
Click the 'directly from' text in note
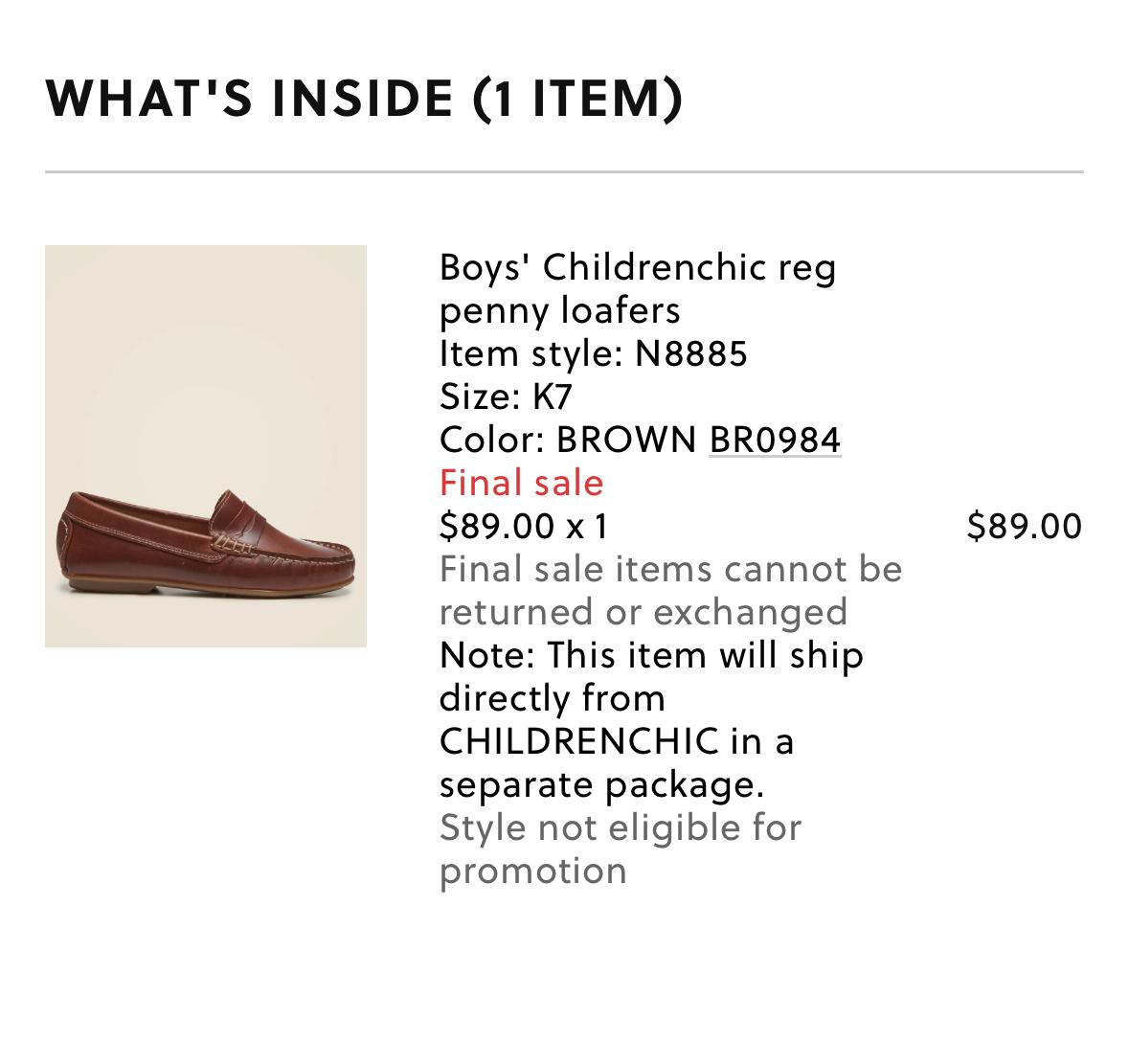[x=552, y=698]
